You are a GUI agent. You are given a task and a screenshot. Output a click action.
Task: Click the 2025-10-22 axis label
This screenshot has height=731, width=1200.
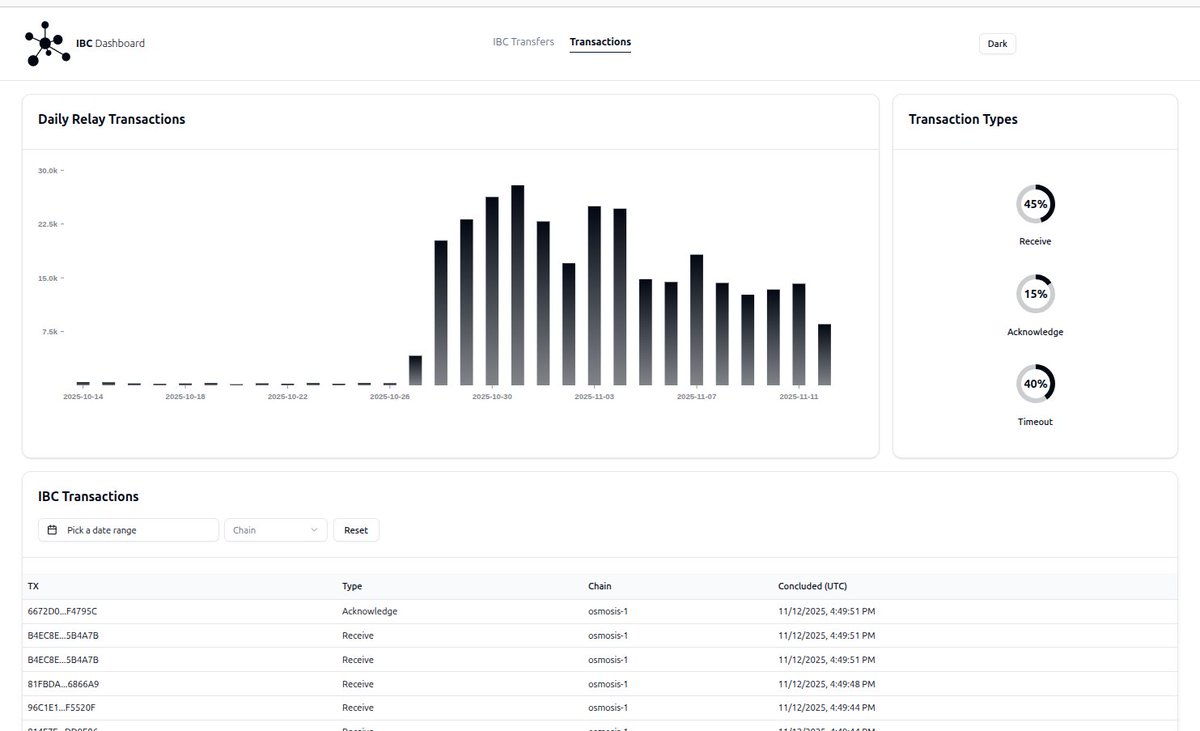click(288, 397)
